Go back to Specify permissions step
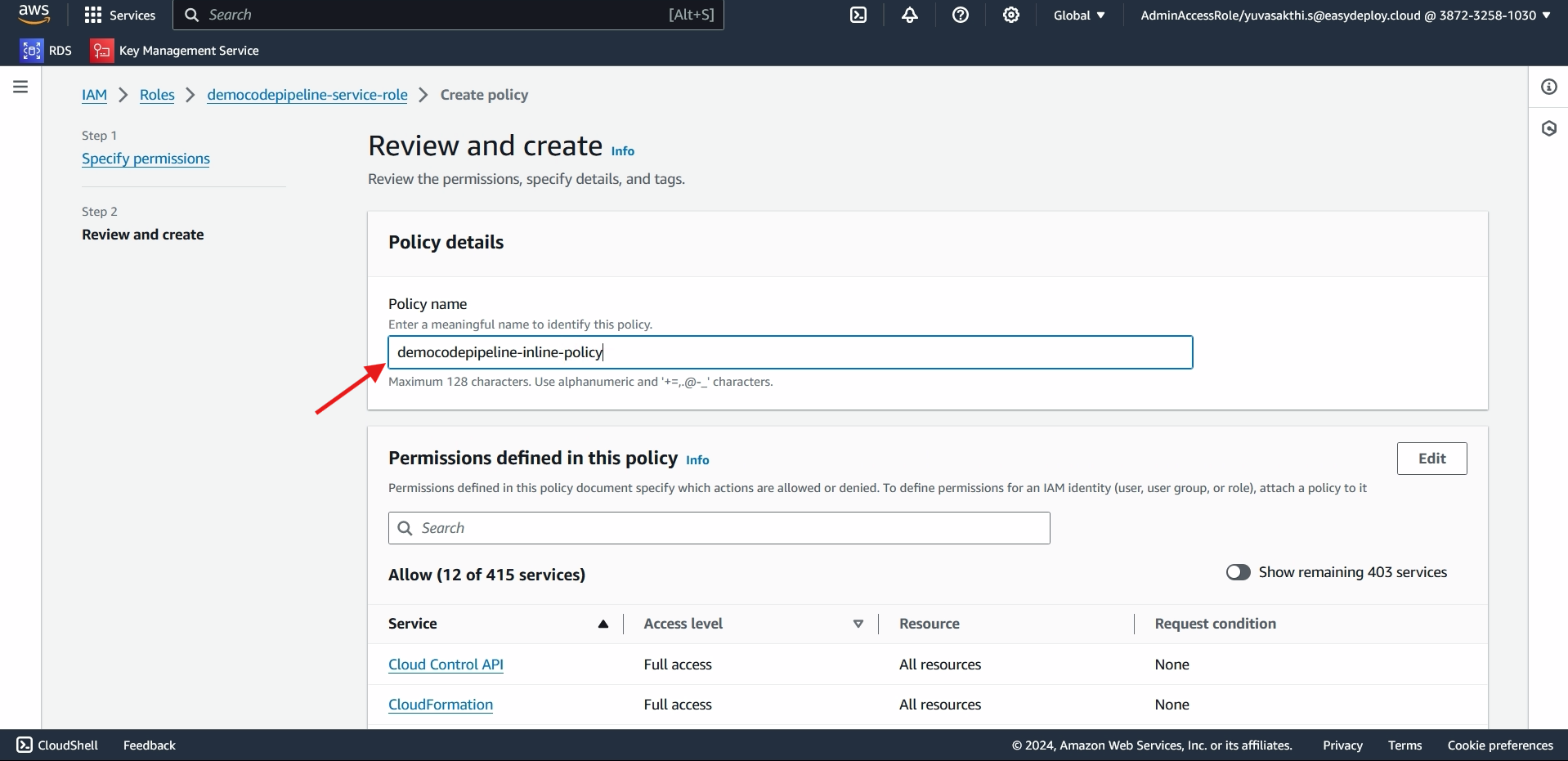Image resolution: width=1568 pixels, height=761 pixels. click(146, 159)
